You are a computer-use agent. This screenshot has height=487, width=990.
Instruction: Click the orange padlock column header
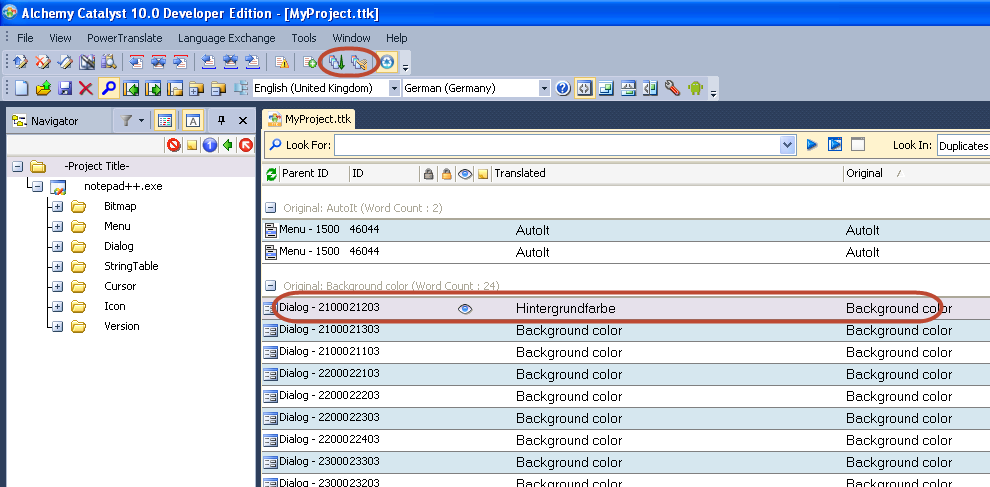(446, 174)
